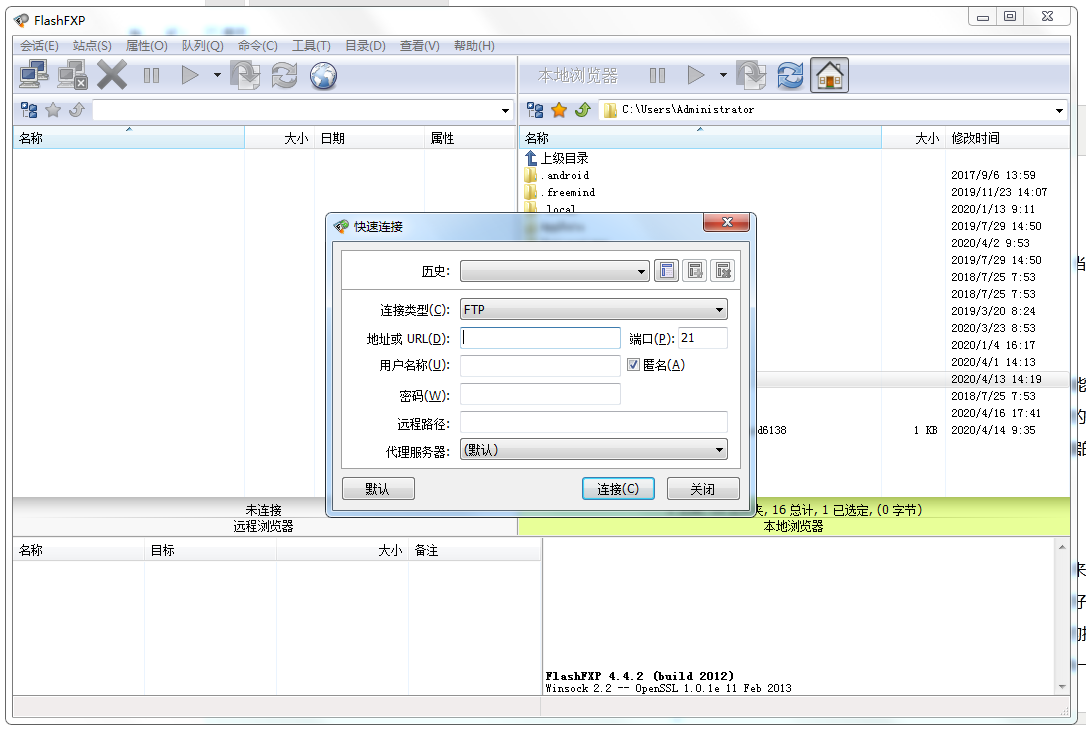Click the transfer queue icon on local toolbar

click(750, 75)
